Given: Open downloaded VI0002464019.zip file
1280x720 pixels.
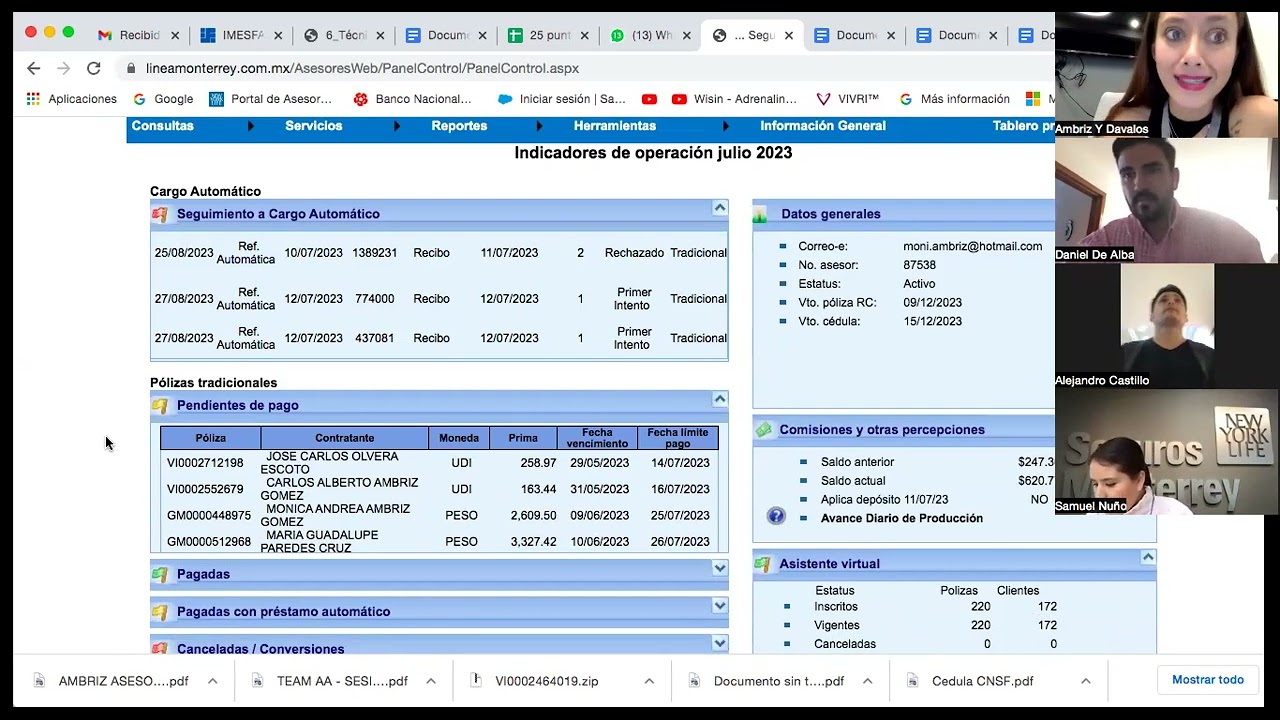Looking at the screenshot, I should [545, 681].
